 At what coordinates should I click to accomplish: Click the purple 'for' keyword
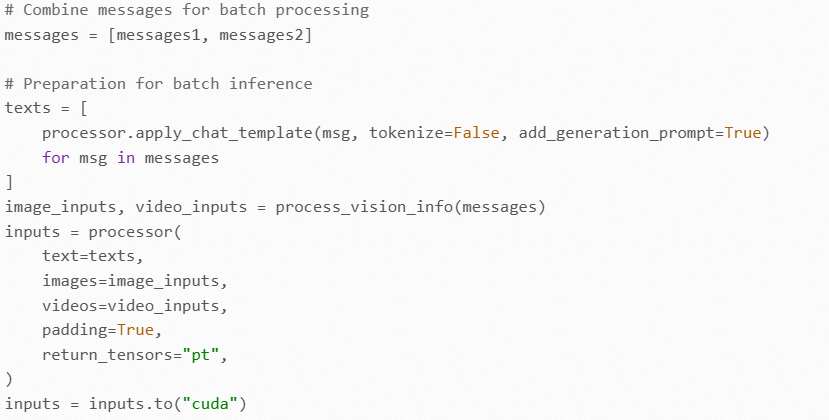56,158
